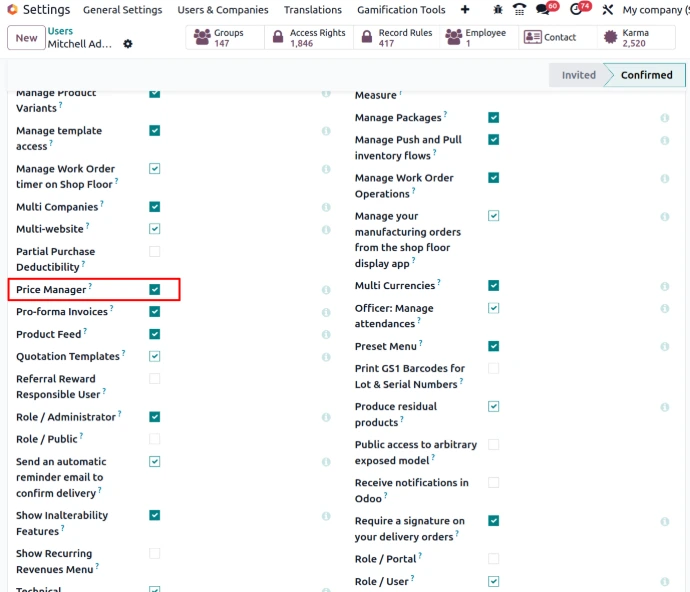Expand the Translations menu
The height and width of the screenshot is (592, 690).
point(312,10)
